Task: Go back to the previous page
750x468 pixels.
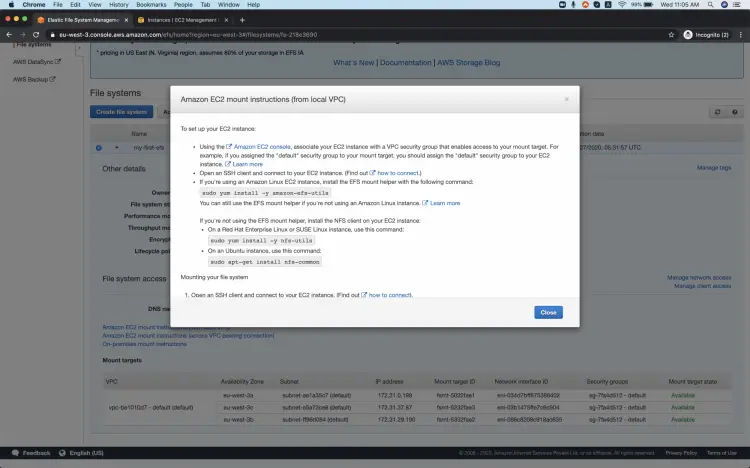Action: [x=9, y=35]
